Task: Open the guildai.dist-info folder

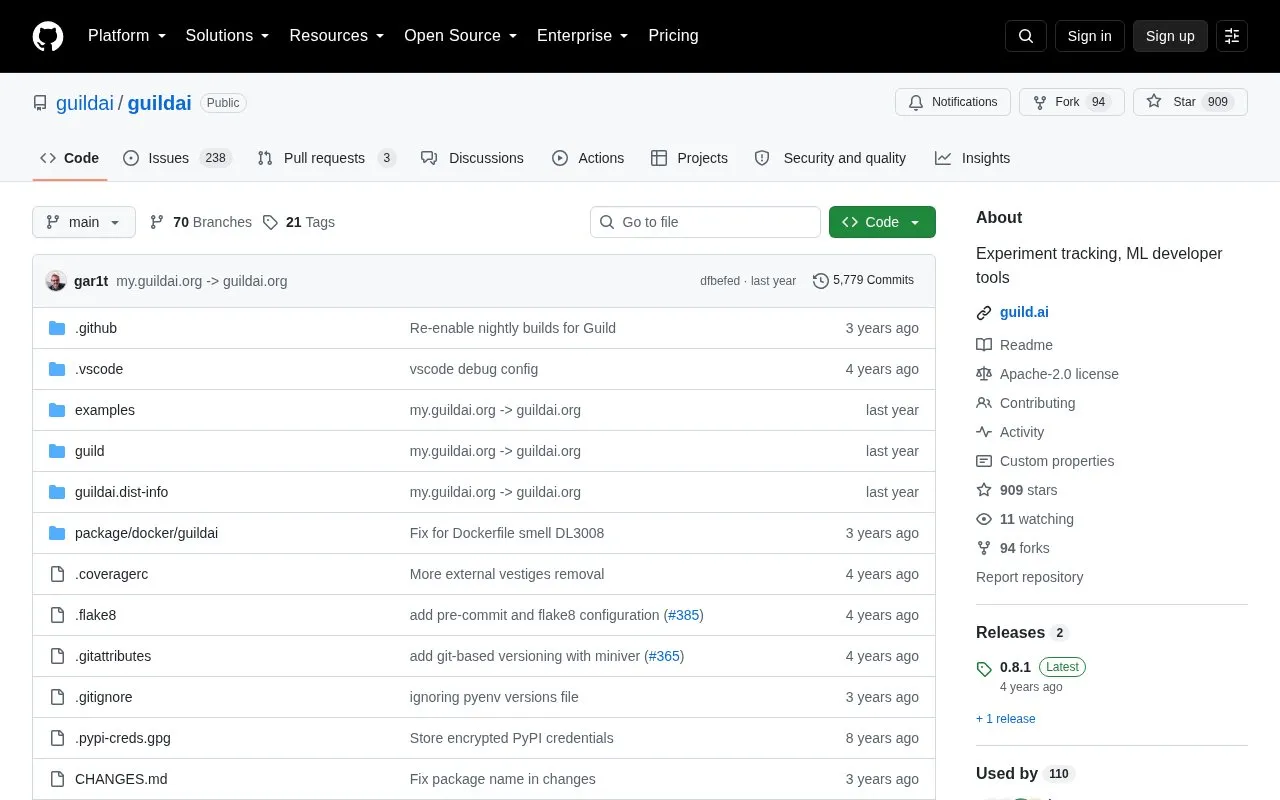Action: coord(122,492)
